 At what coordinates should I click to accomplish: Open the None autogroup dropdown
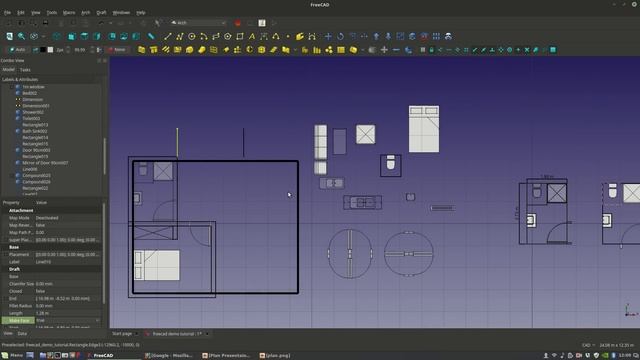click(x=117, y=50)
